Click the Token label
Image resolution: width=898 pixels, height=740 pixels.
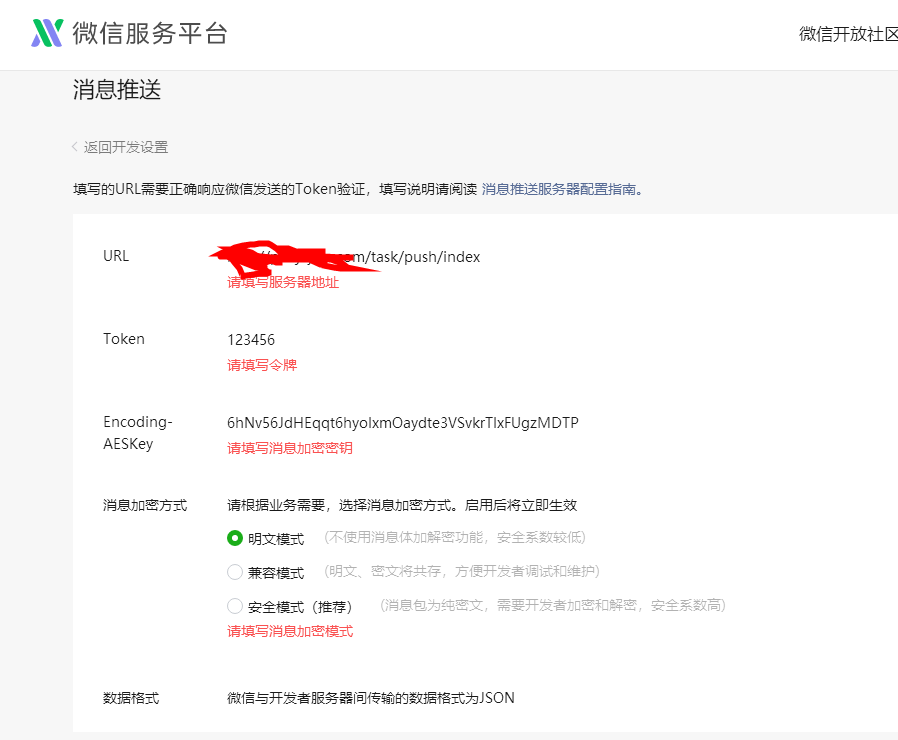[x=124, y=339]
